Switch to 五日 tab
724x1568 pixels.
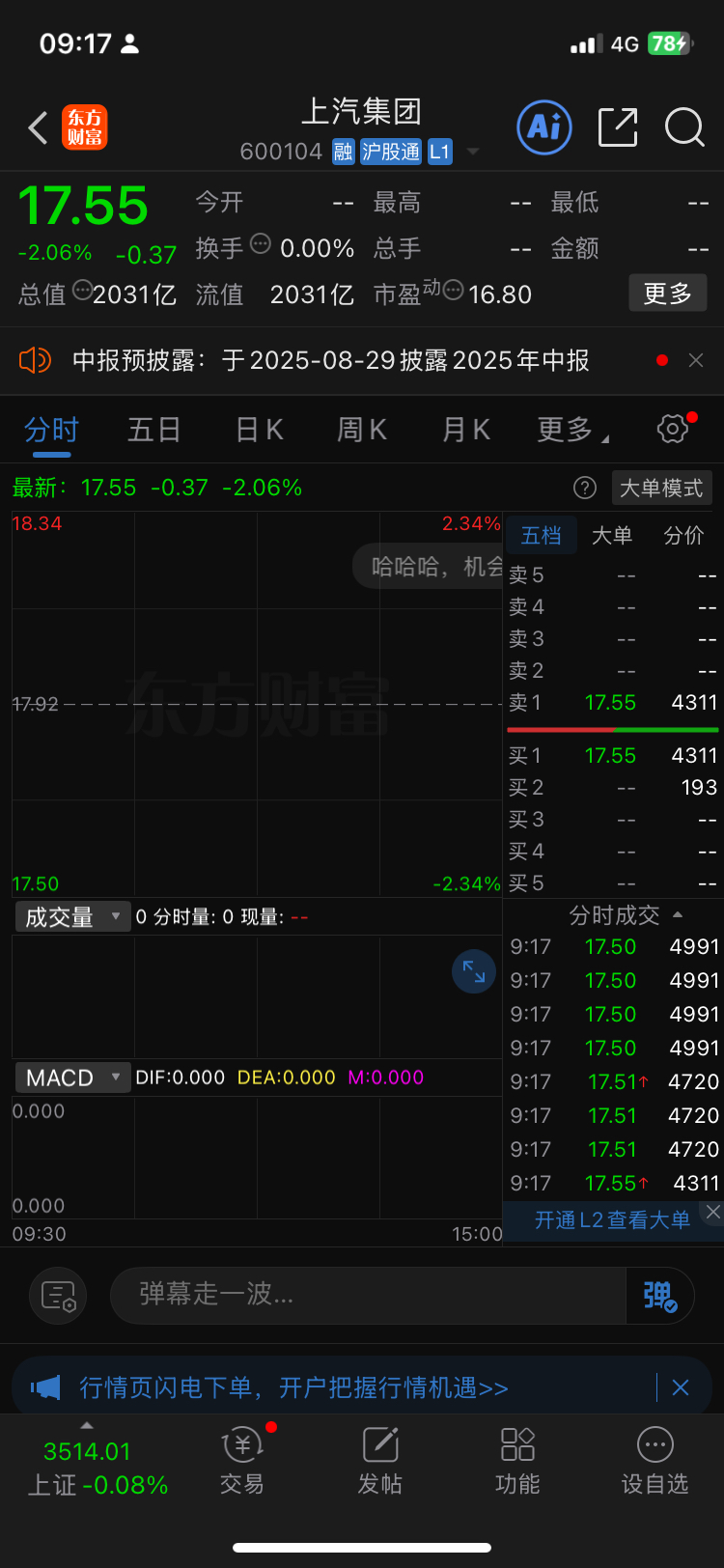[x=154, y=430]
